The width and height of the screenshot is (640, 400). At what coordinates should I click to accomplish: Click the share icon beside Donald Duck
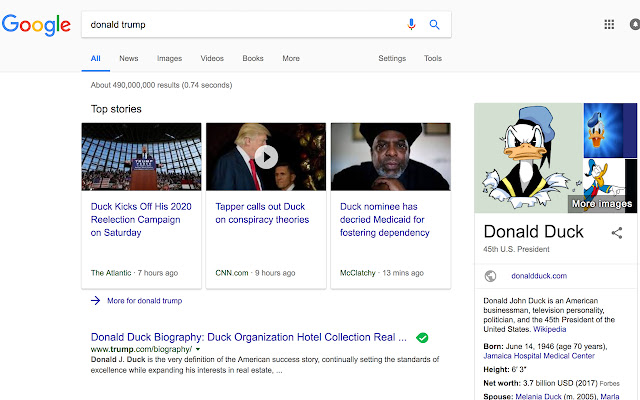point(617,233)
